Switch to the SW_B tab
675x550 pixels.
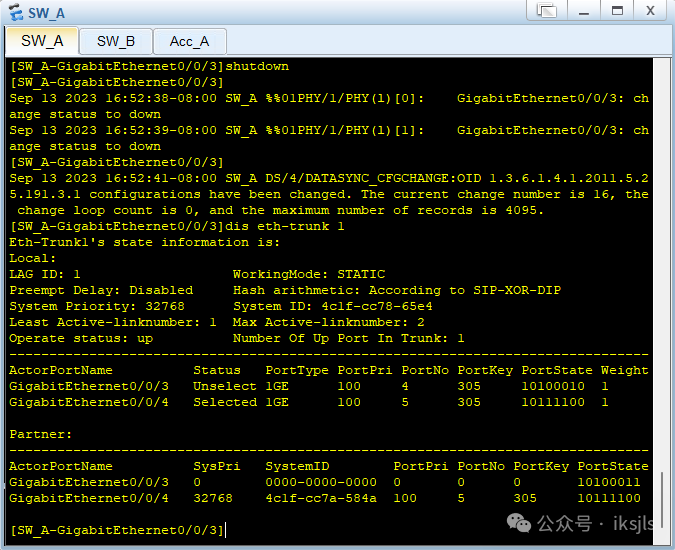click(x=116, y=41)
